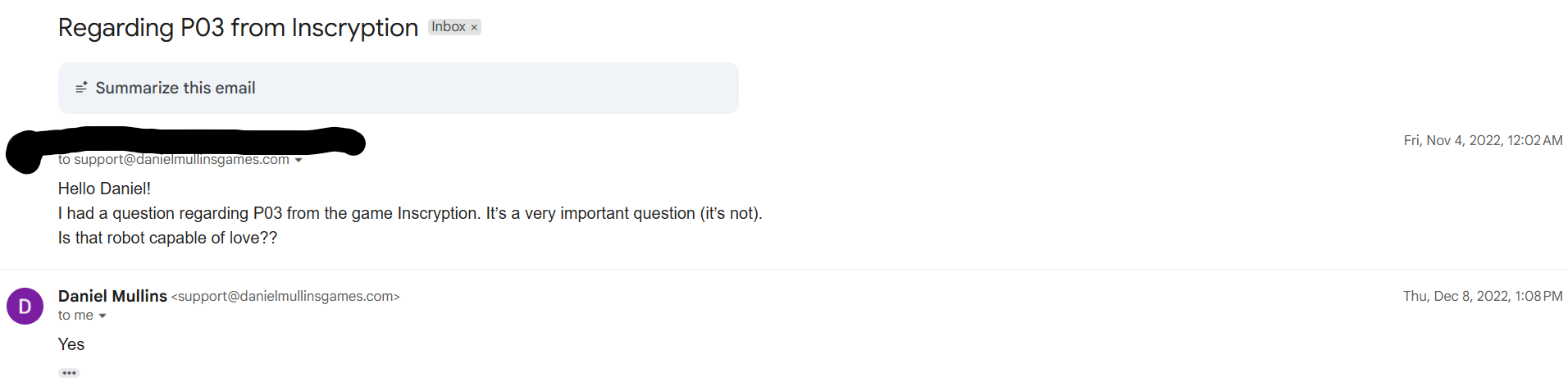This screenshot has height=391, width=1568.
Task: Remove the Inbox label with its ×
Action: (474, 28)
